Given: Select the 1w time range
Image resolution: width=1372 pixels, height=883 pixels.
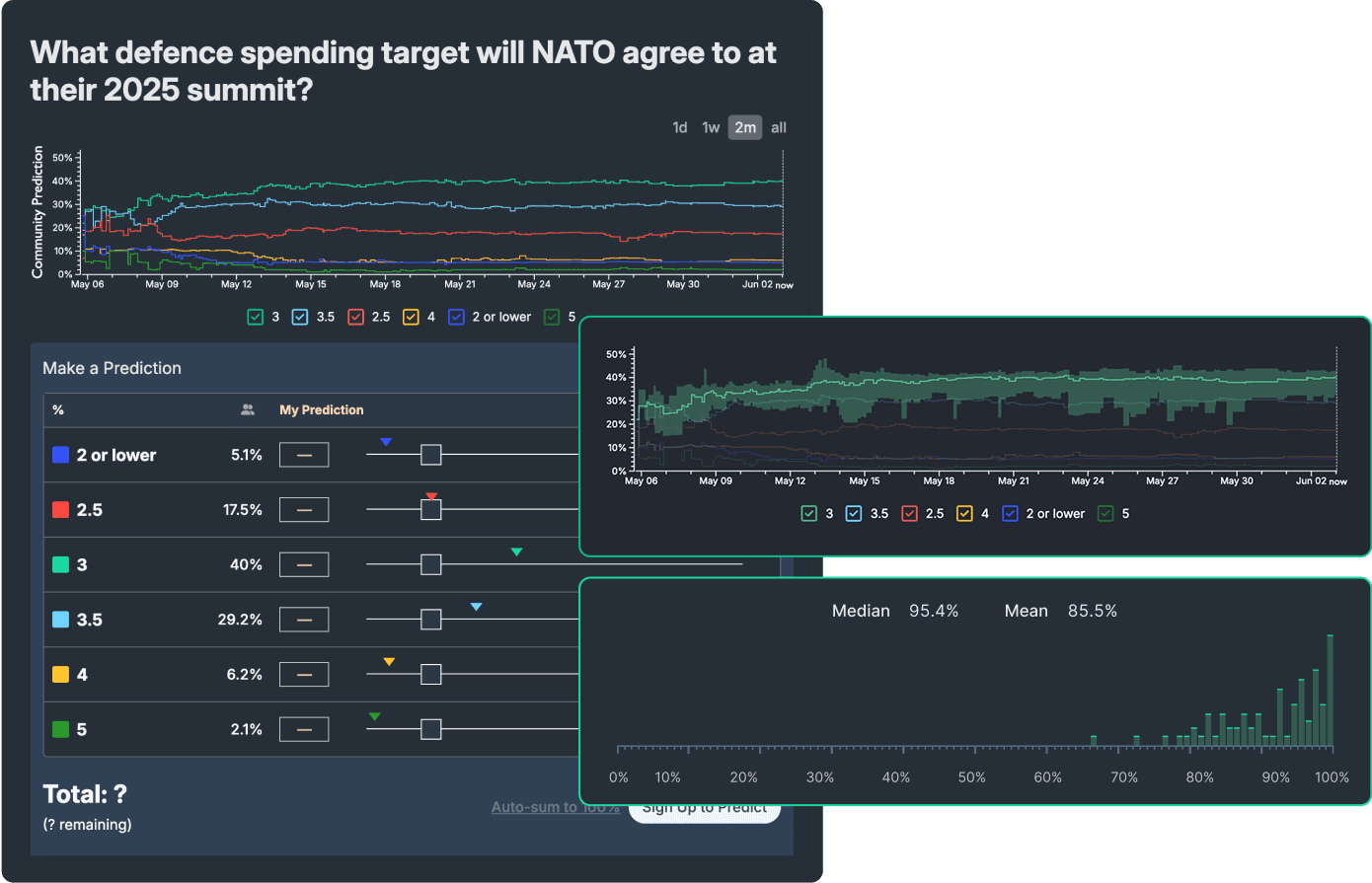Looking at the screenshot, I should 711,127.
